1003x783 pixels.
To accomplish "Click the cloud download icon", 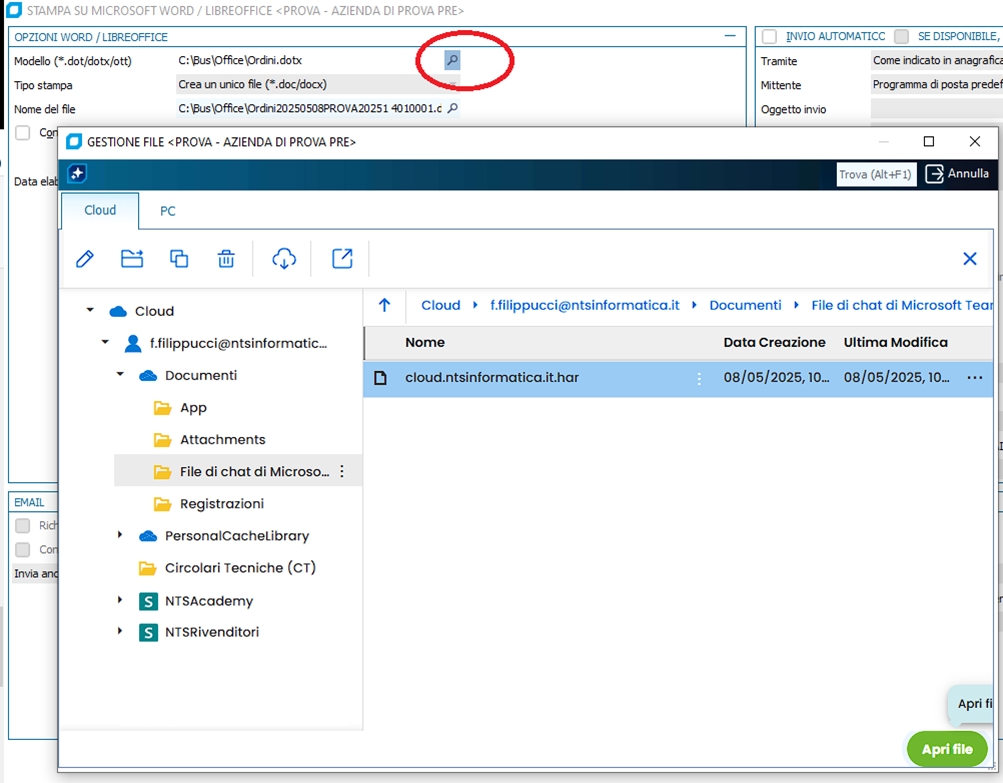I will (284, 259).
